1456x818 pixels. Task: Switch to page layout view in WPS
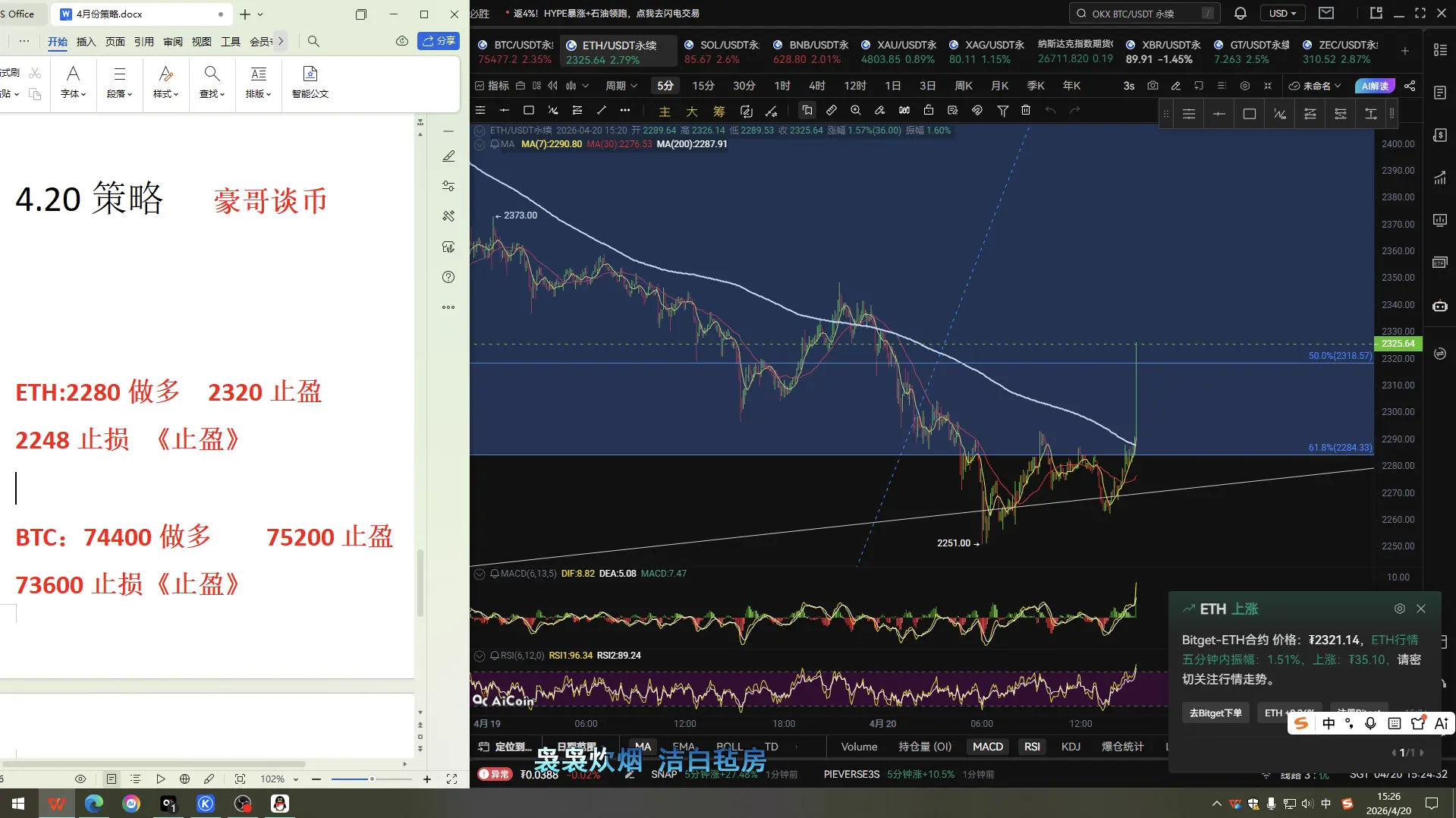point(112,779)
